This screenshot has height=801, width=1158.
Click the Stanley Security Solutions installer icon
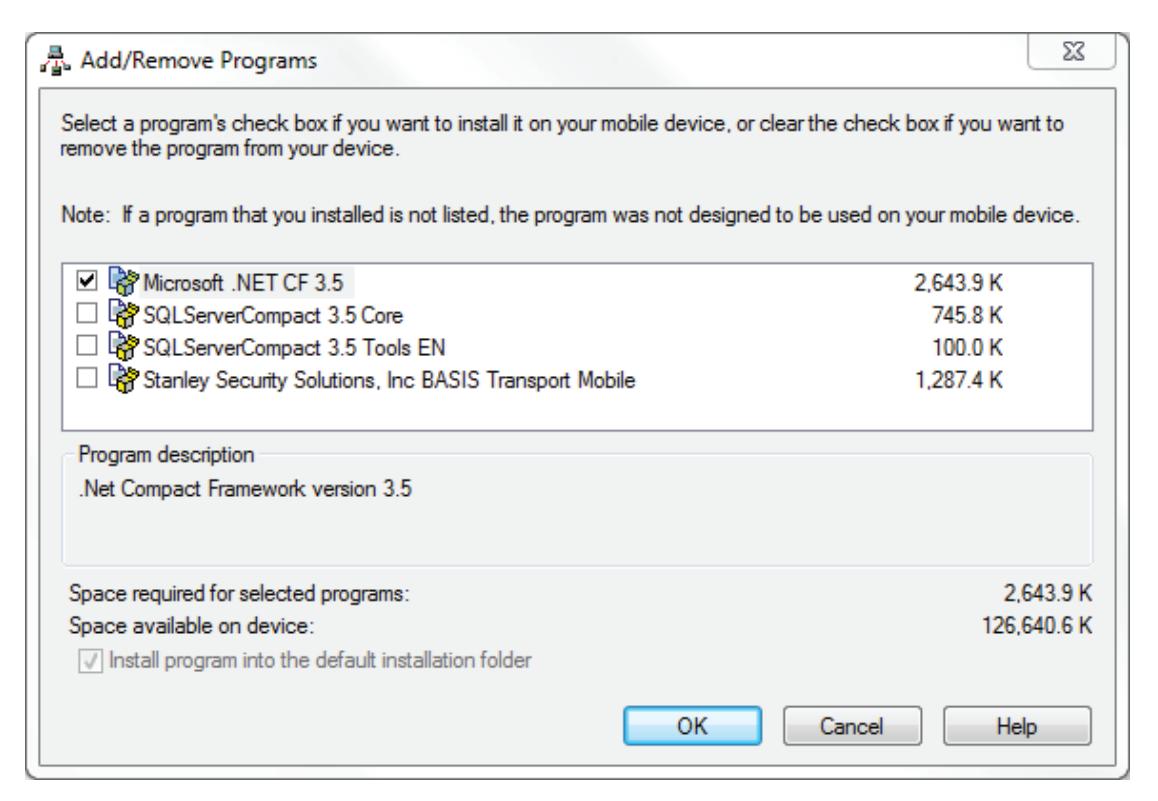pyautogui.click(x=123, y=379)
